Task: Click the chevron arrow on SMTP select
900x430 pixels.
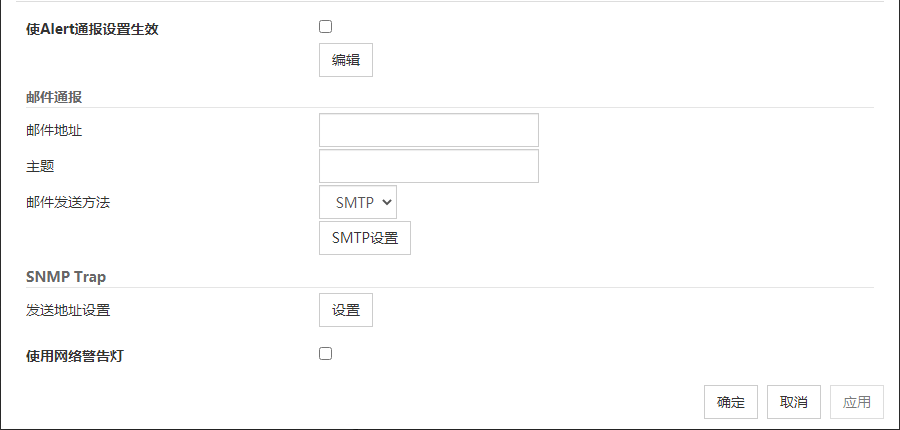Action: pyautogui.click(x=387, y=202)
